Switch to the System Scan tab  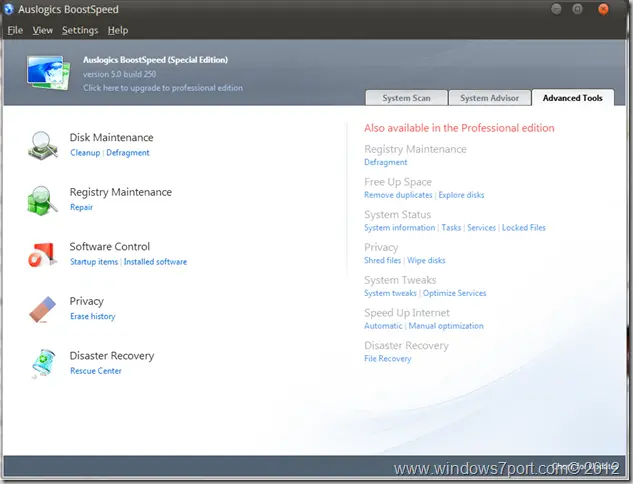click(406, 98)
